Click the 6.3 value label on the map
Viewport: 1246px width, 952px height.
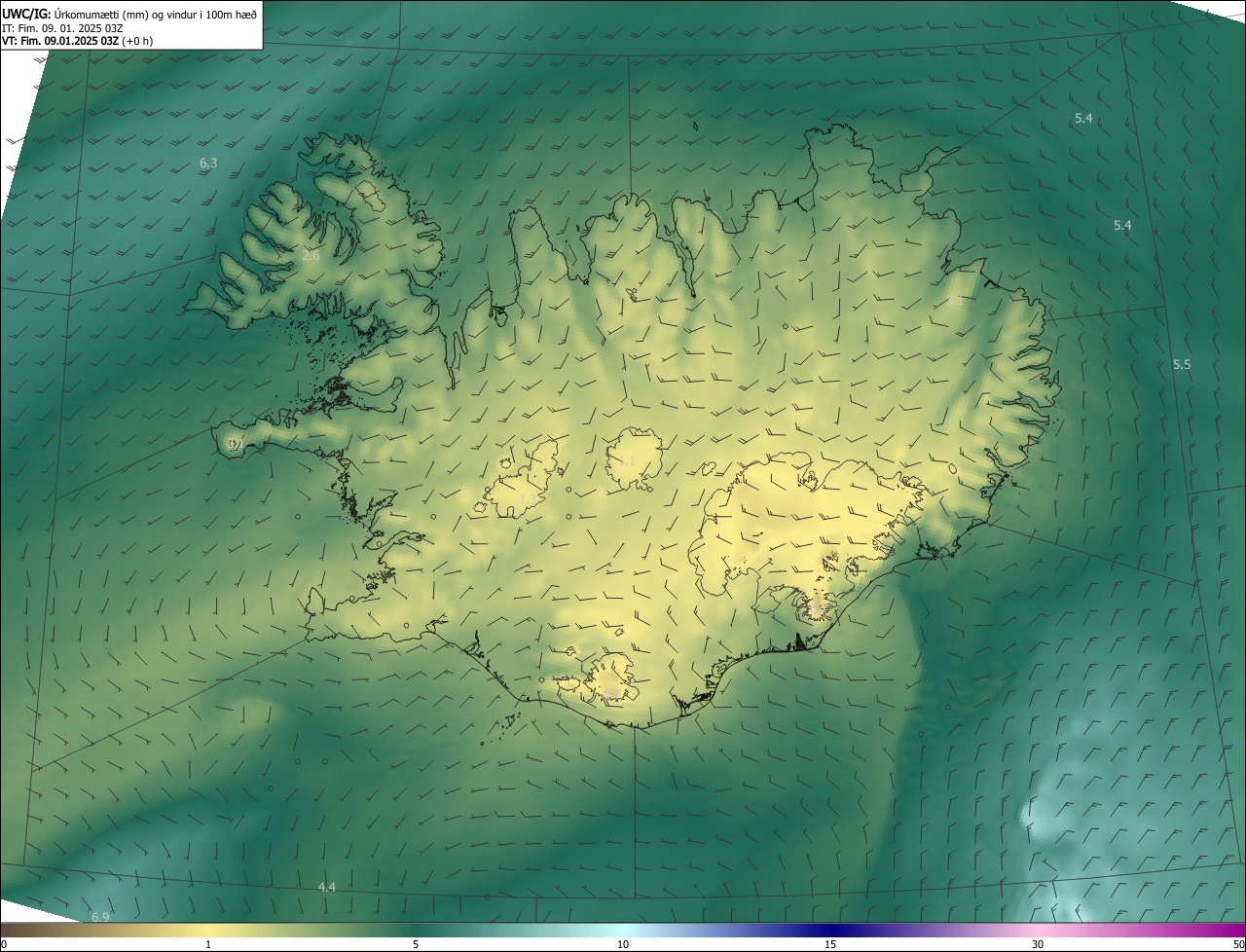click(208, 164)
